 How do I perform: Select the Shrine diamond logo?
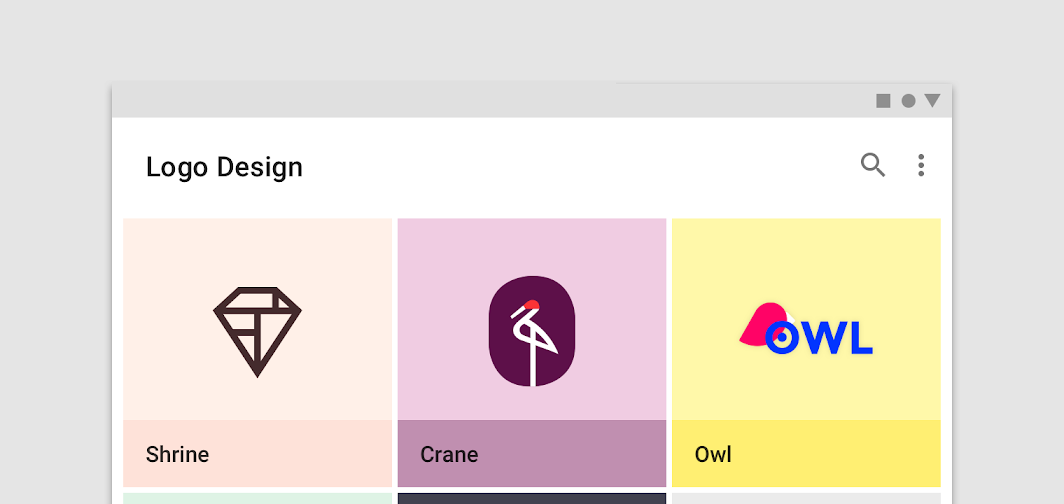tap(257, 332)
